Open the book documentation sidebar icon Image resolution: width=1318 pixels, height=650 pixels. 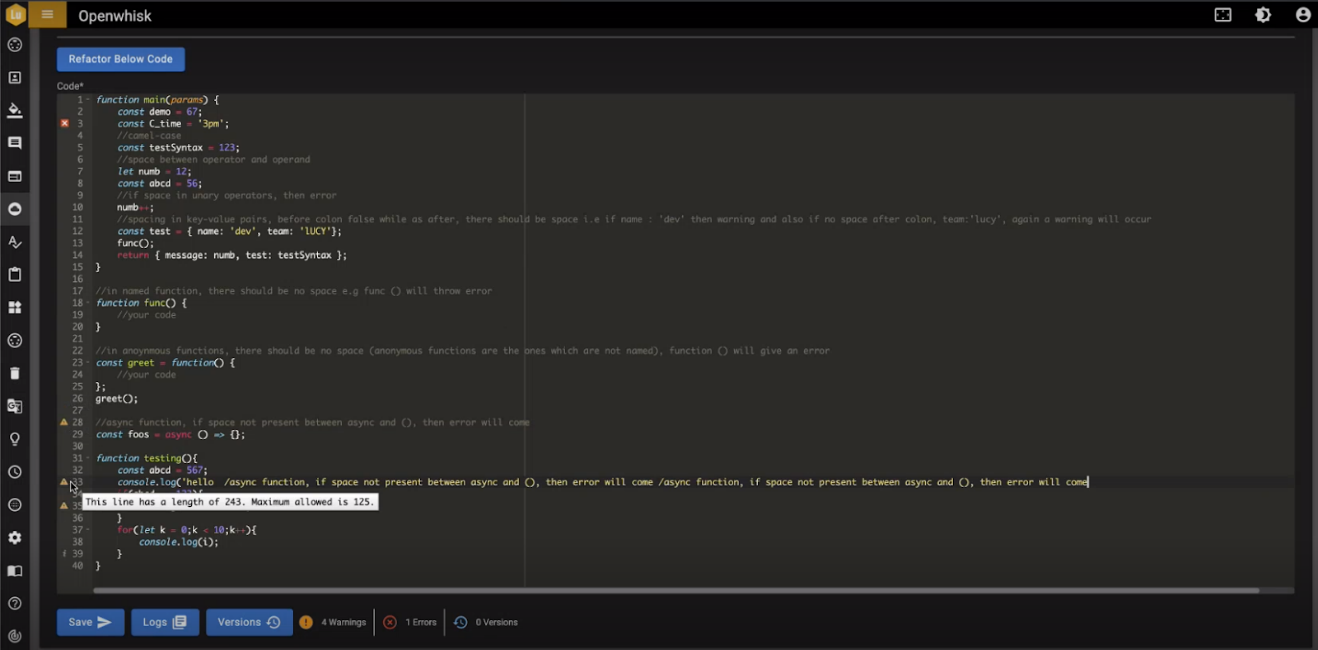coord(15,571)
